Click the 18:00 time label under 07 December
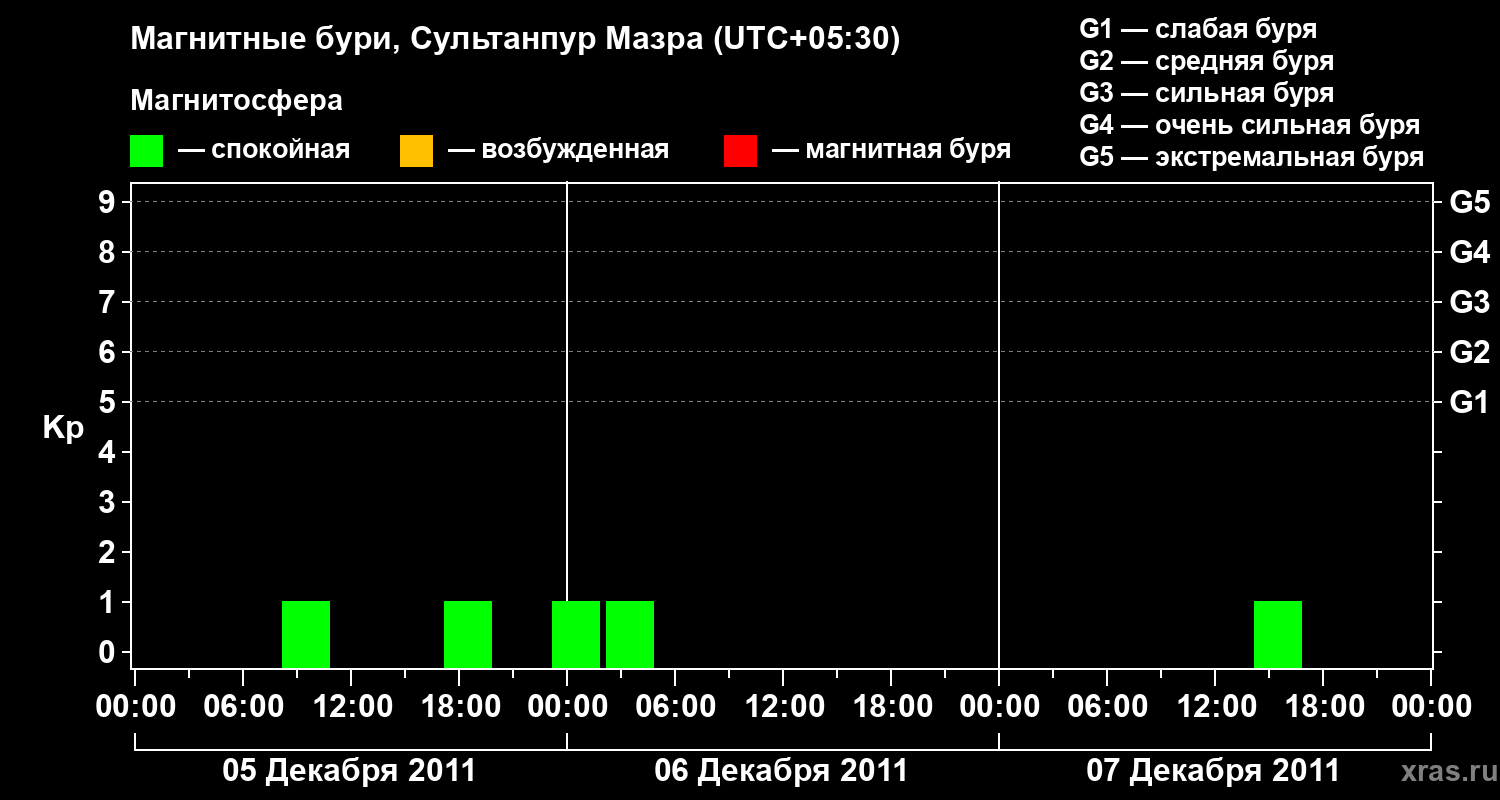 coord(1324,706)
